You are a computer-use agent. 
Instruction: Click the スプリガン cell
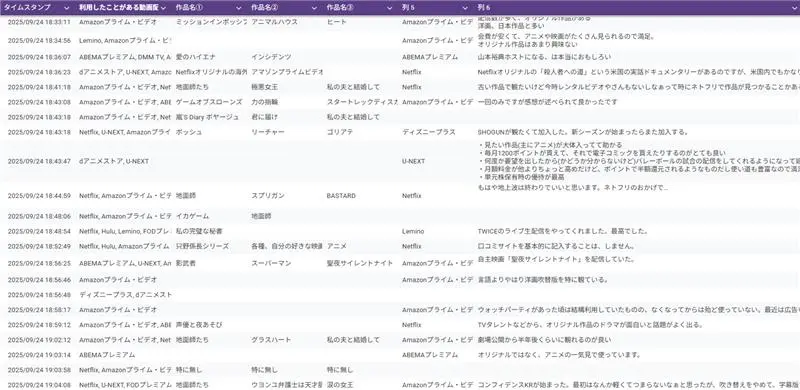pos(268,196)
